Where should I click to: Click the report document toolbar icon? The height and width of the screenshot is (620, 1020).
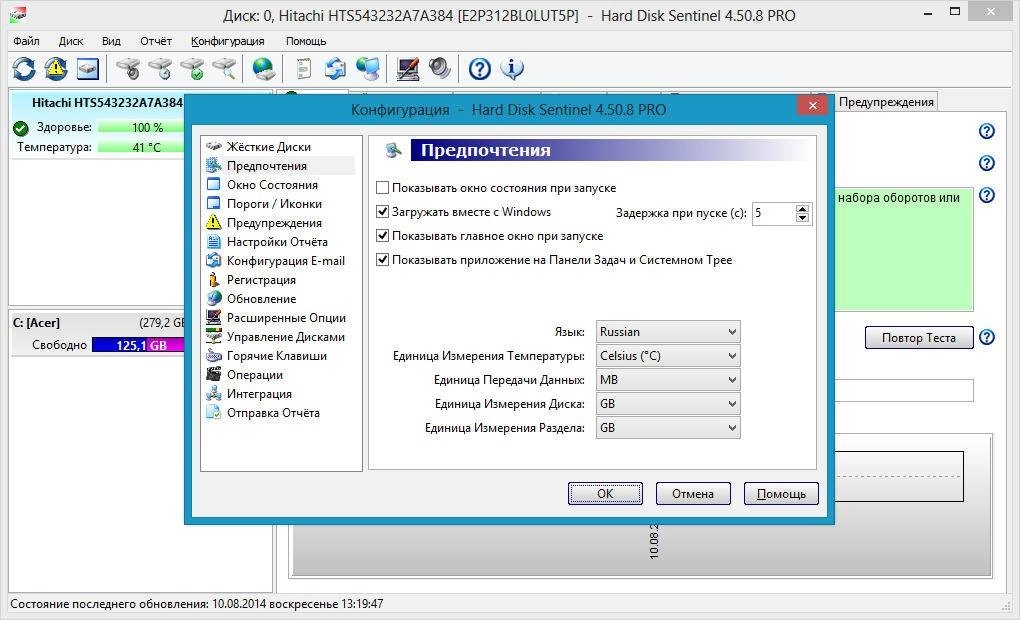pos(304,68)
